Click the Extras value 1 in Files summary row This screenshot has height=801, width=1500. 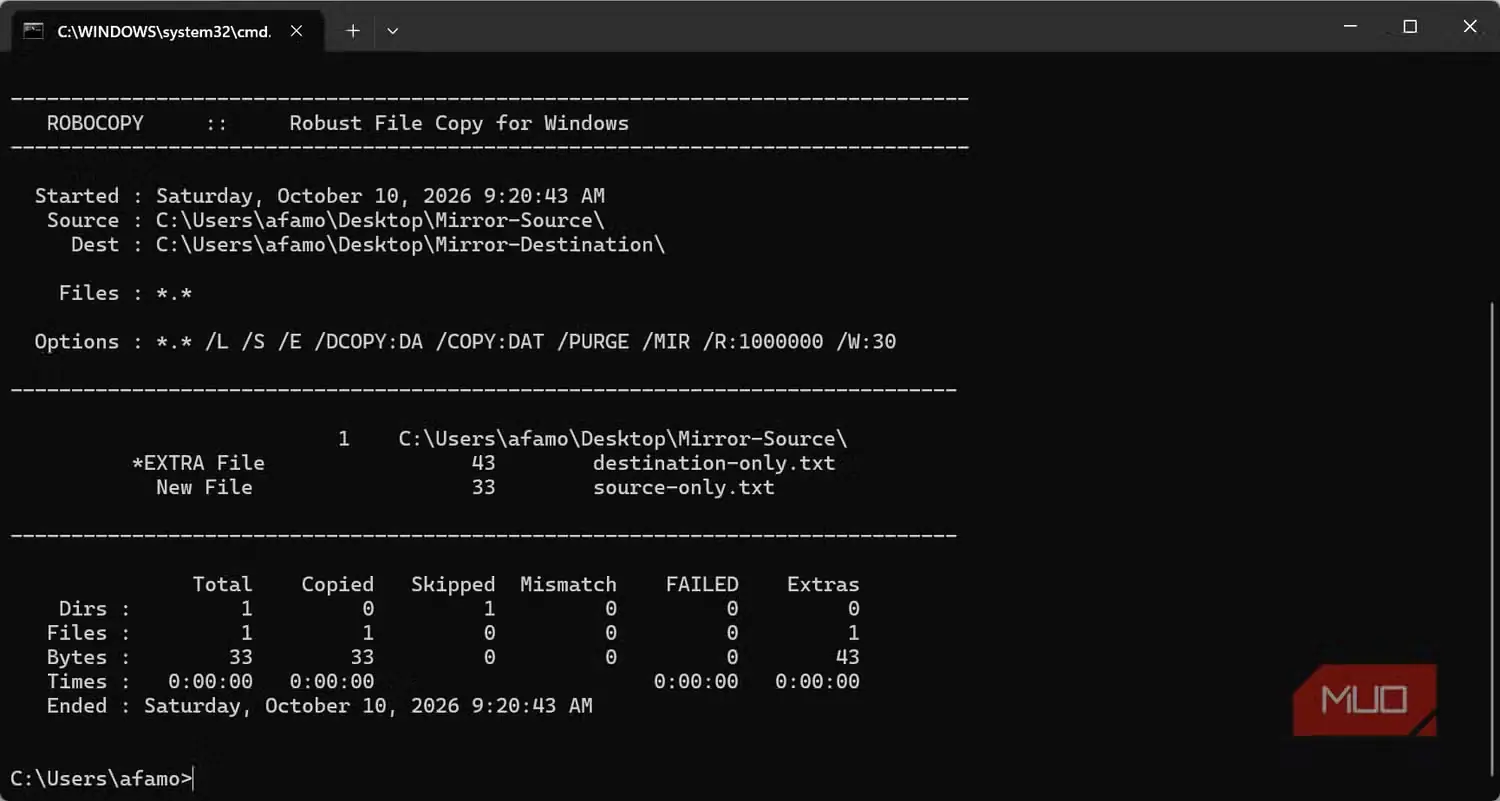point(853,633)
